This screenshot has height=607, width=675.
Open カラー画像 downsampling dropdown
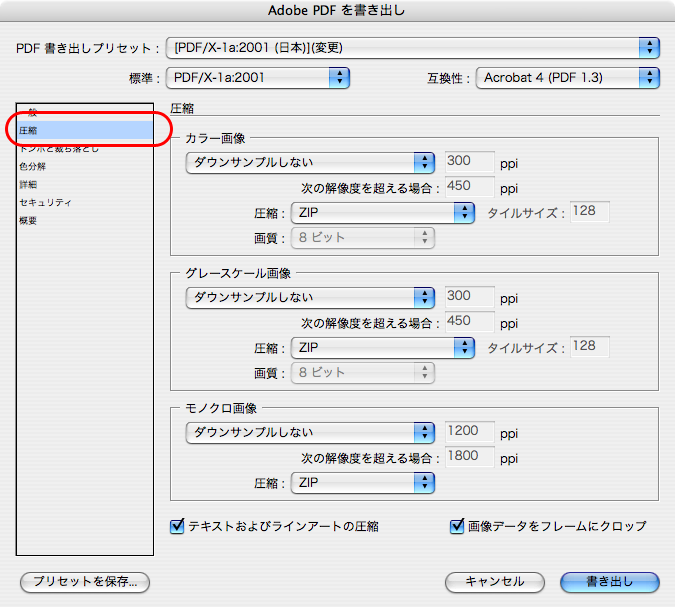(310, 163)
